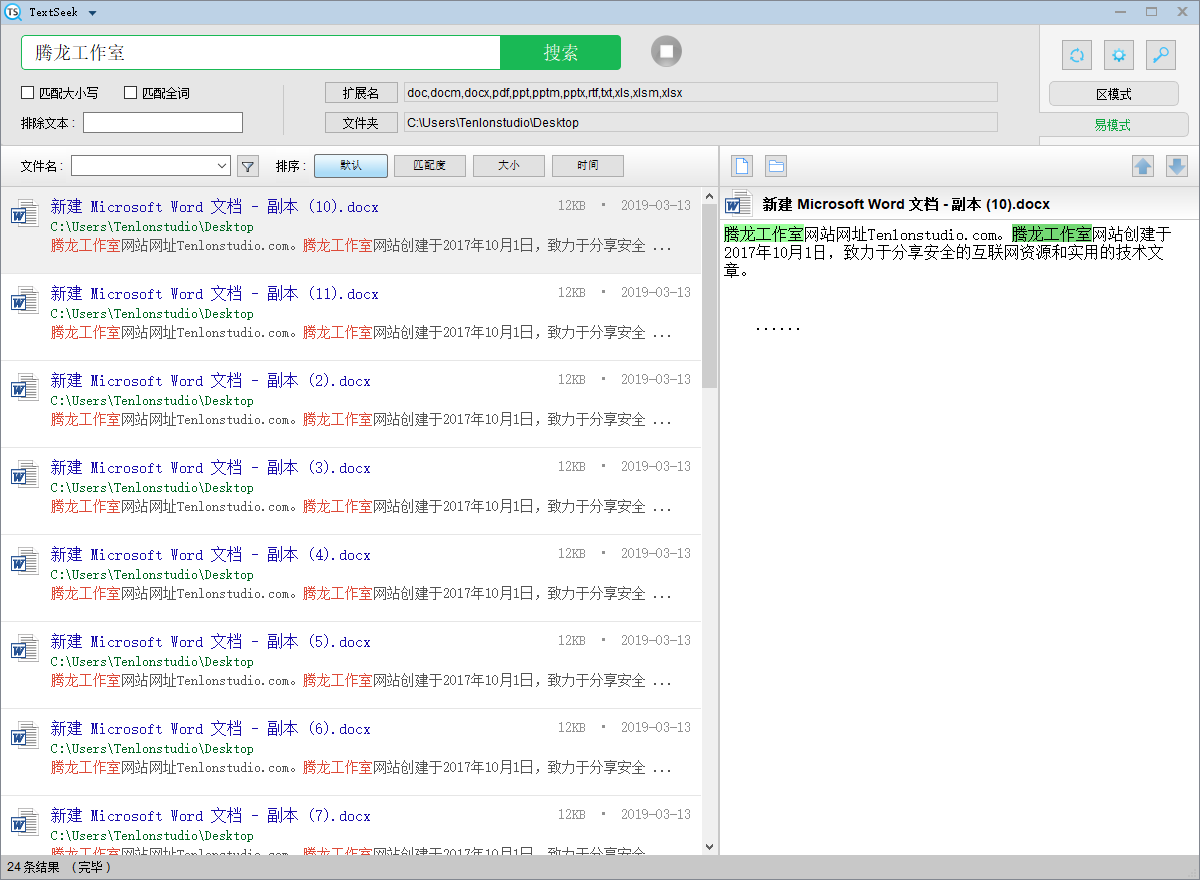The height and width of the screenshot is (880, 1200).
Task: Click the search box containing 腾龙工作室
Action: click(261, 53)
